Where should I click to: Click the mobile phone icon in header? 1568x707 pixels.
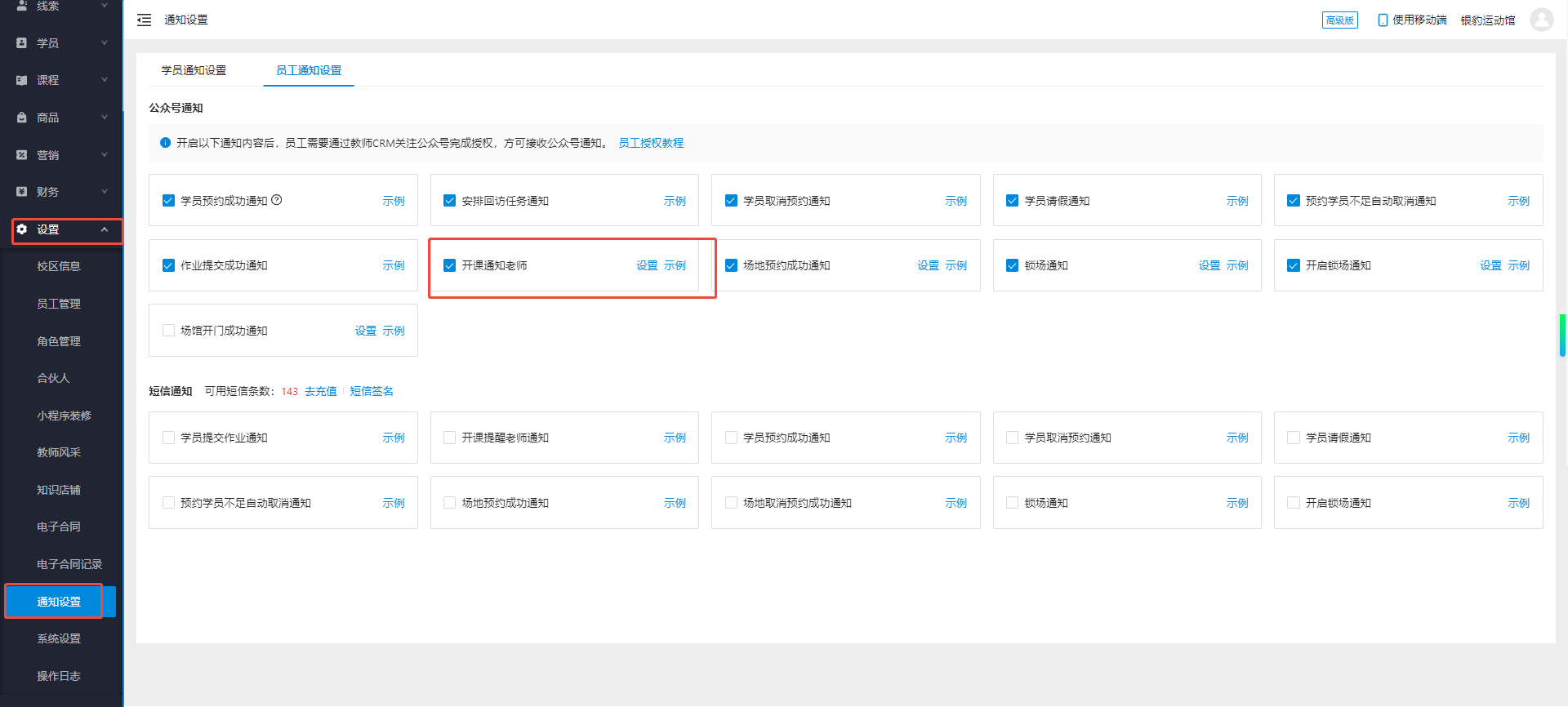(1383, 20)
